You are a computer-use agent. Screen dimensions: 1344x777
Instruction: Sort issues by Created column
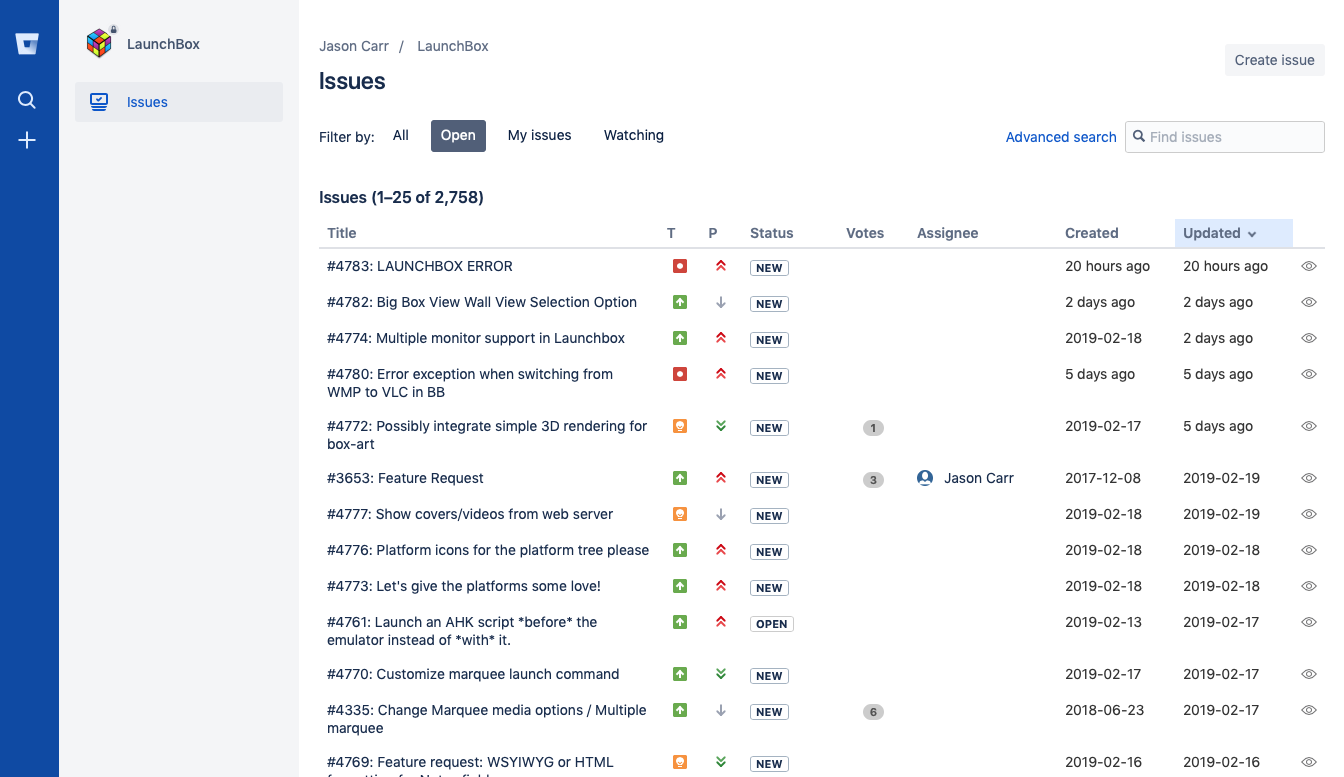point(1091,233)
